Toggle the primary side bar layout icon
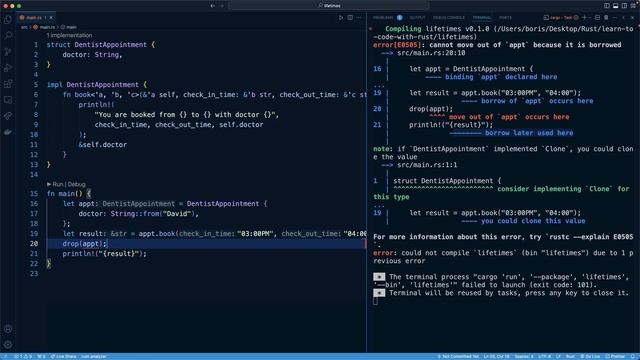640x360 pixels. pos(607,6)
